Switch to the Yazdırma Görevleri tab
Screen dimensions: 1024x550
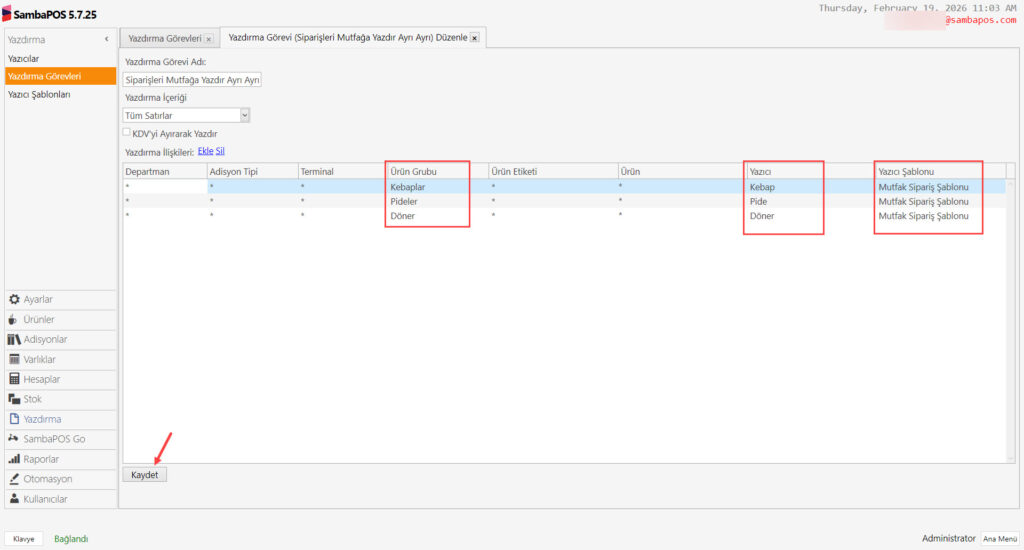coord(164,38)
